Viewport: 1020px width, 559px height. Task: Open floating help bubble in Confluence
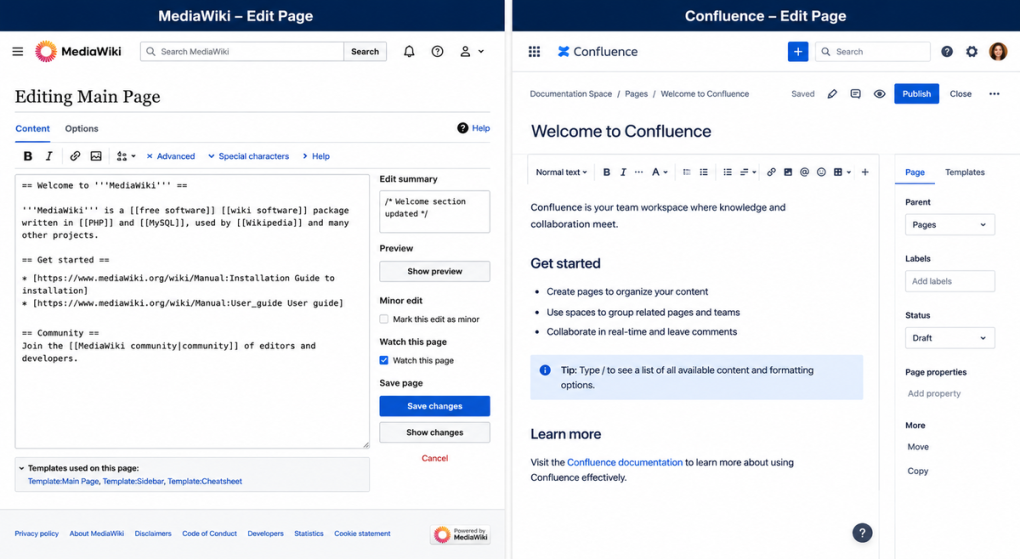(x=862, y=533)
